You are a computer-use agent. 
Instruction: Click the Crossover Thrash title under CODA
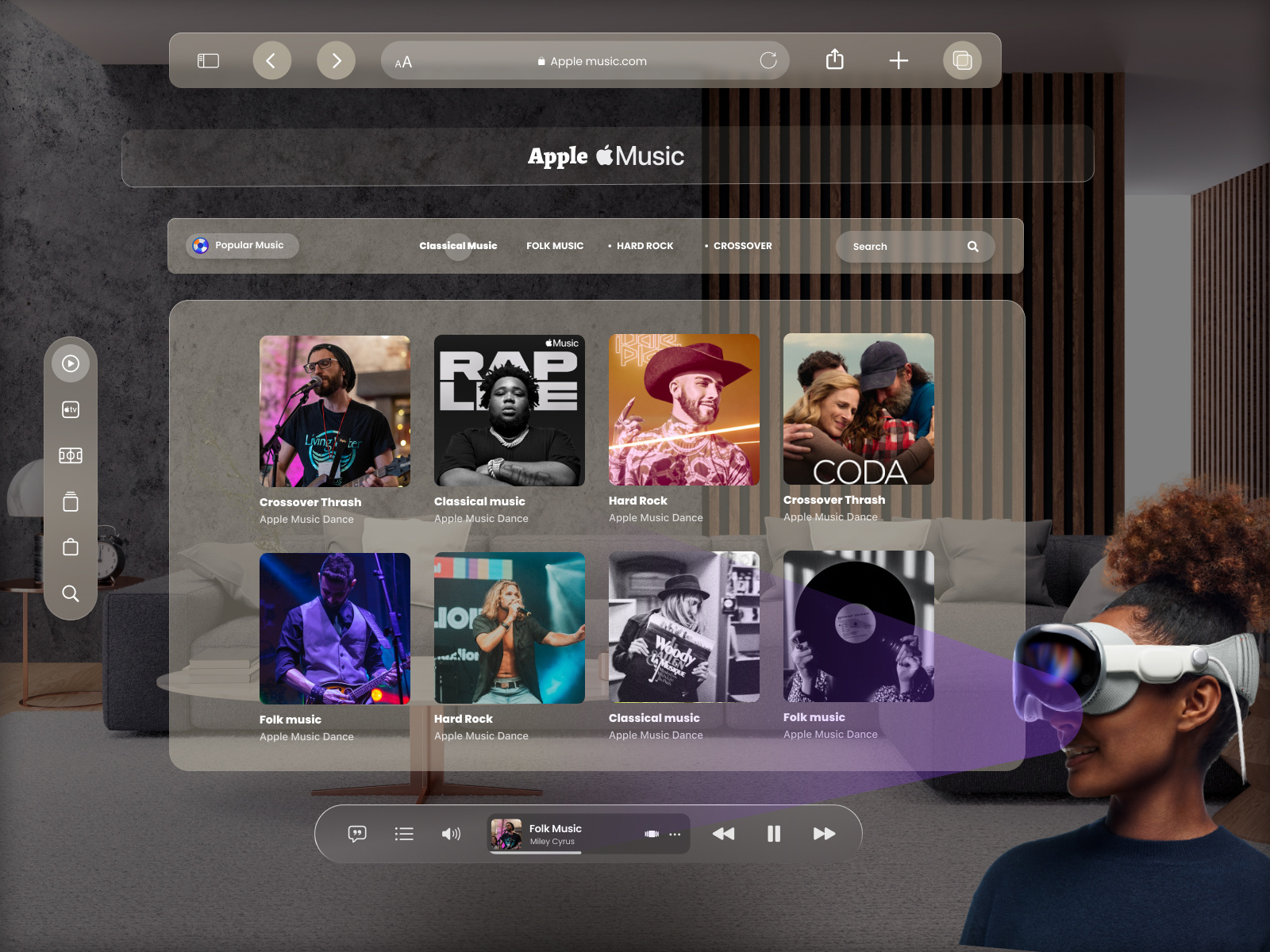click(834, 500)
